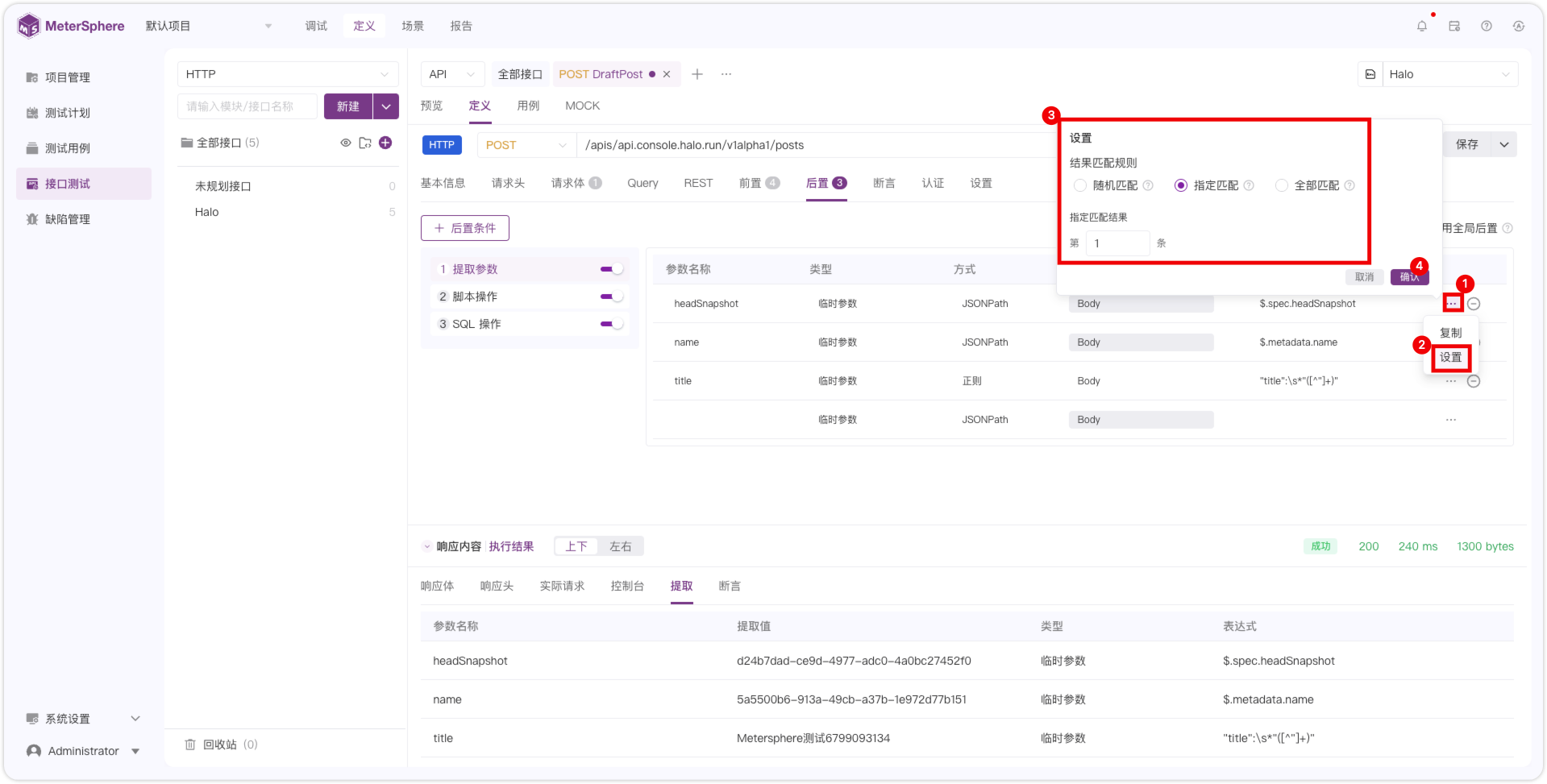Open the tab bar more options ellipsis
The image size is (1547, 784).
tap(726, 74)
